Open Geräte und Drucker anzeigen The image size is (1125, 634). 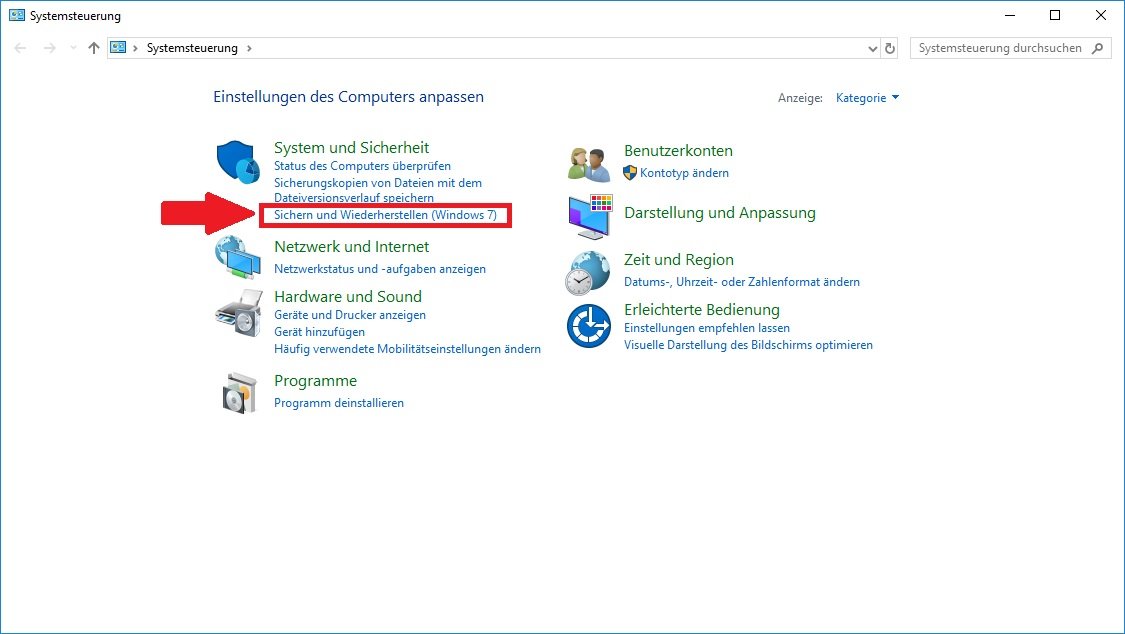click(x=350, y=315)
